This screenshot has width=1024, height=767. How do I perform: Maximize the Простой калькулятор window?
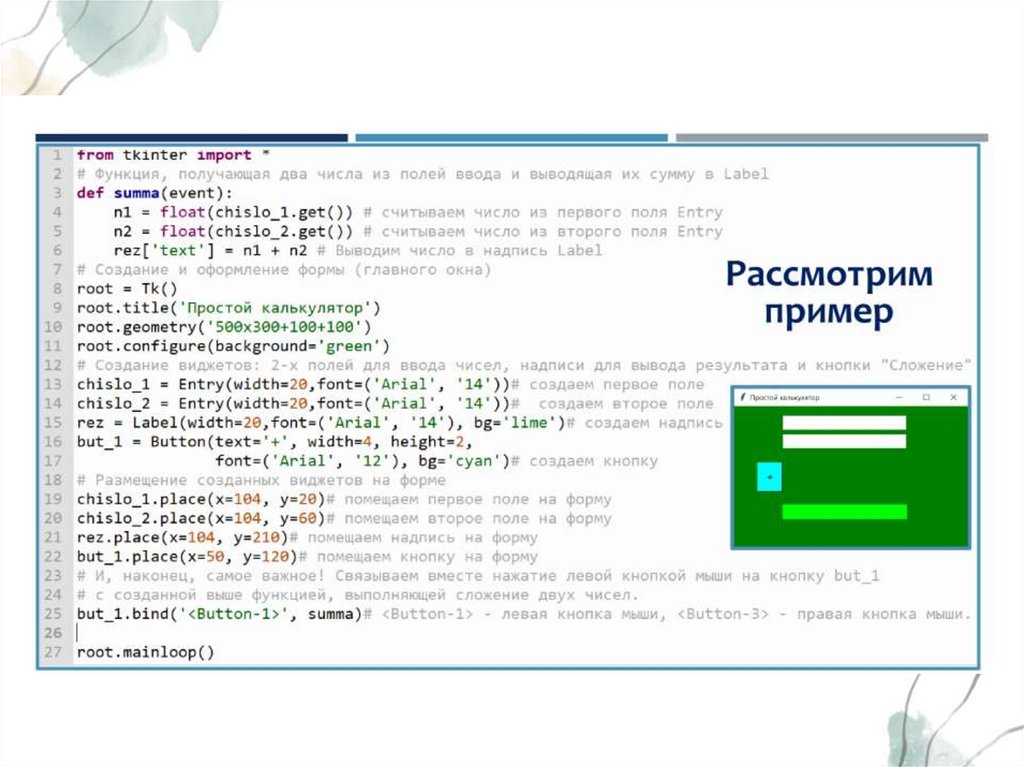926,397
